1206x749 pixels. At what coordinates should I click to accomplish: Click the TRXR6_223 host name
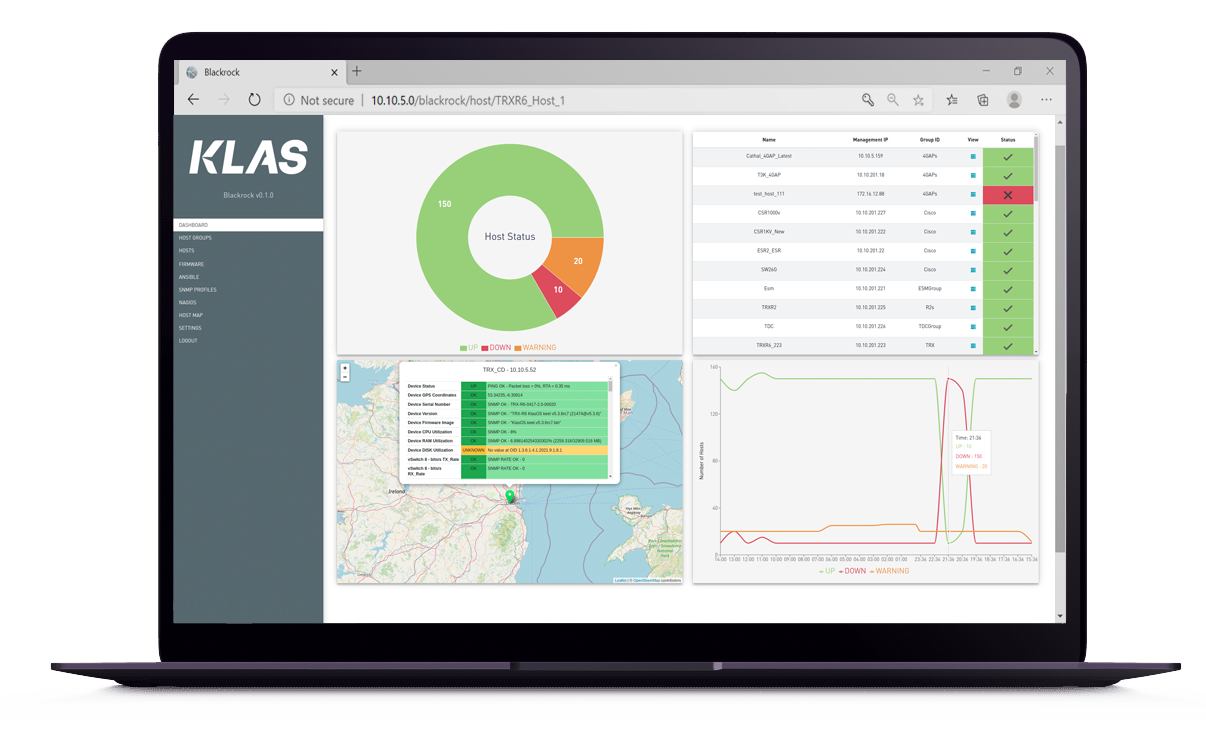click(769, 345)
